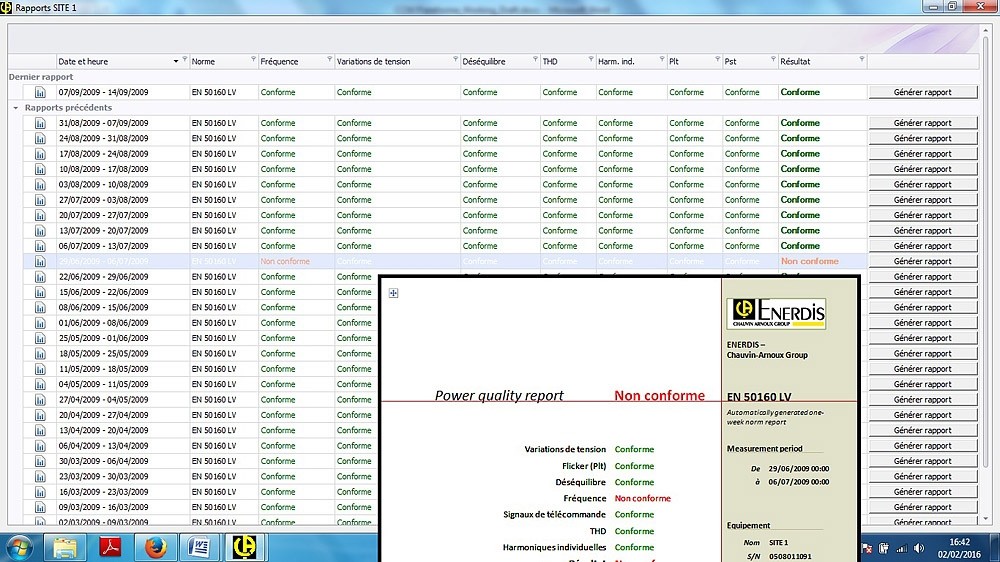Viewport: 1000px width, 562px height.
Task: Click Conforme result for 13/07/2009 - 20/07/2009
Action: coord(800,230)
